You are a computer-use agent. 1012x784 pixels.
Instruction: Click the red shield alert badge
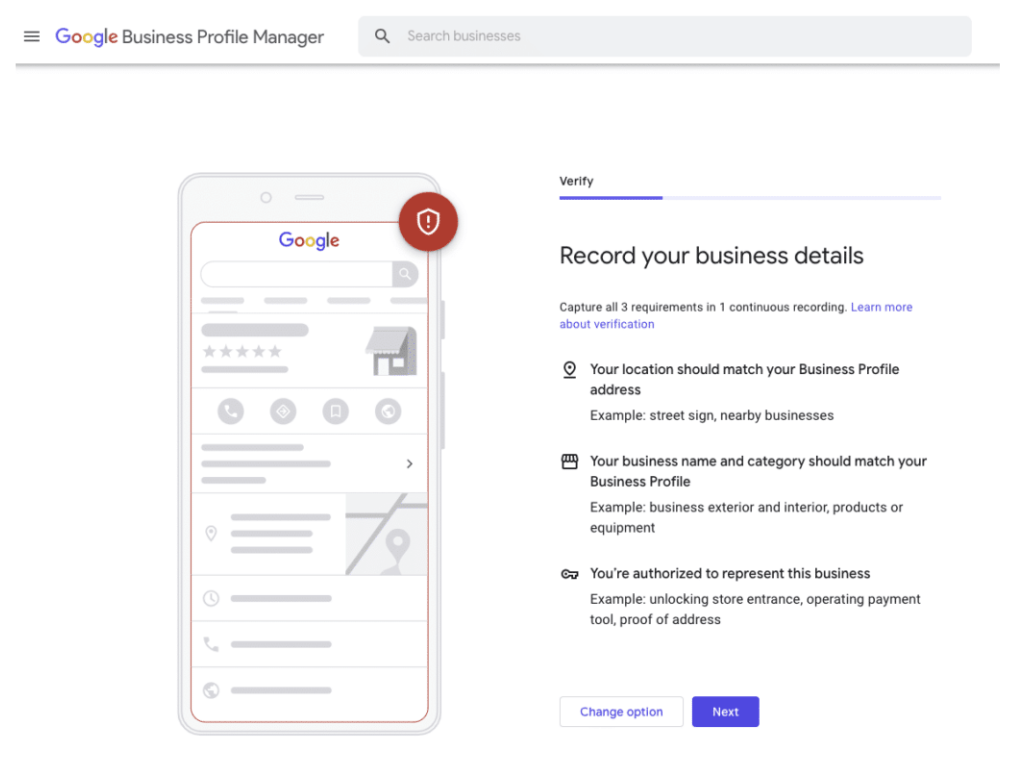(x=428, y=221)
